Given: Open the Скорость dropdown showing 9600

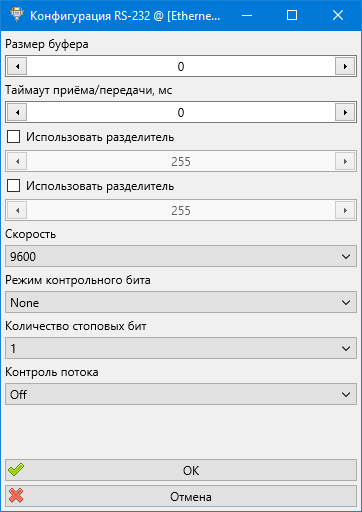Looking at the screenshot, I should (181, 256).
